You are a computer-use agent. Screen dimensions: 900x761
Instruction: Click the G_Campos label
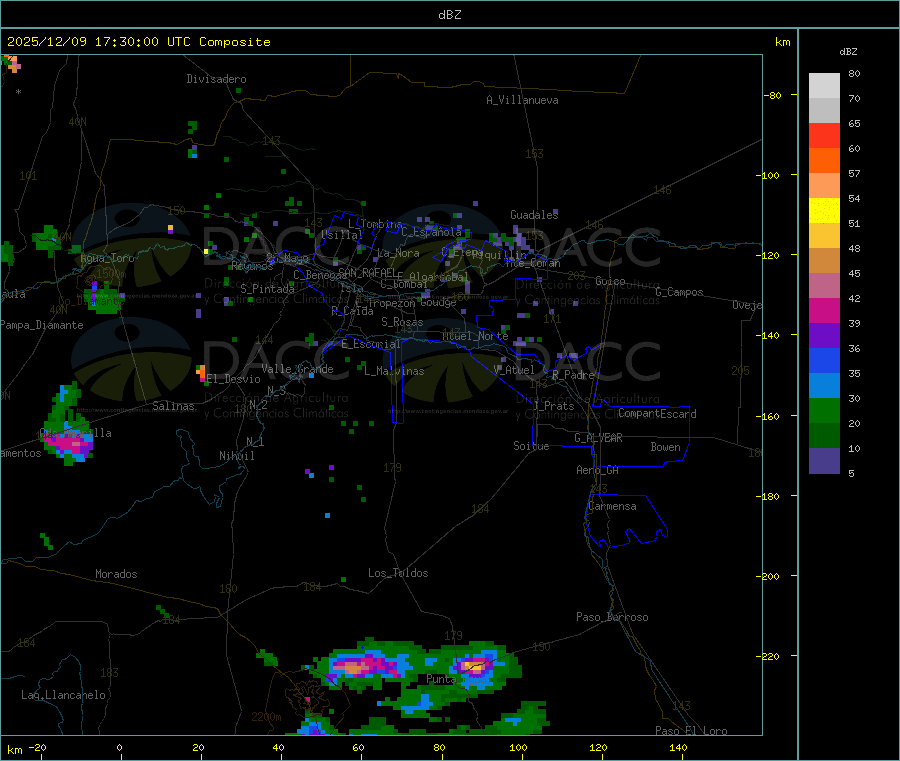tap(680, 292)
